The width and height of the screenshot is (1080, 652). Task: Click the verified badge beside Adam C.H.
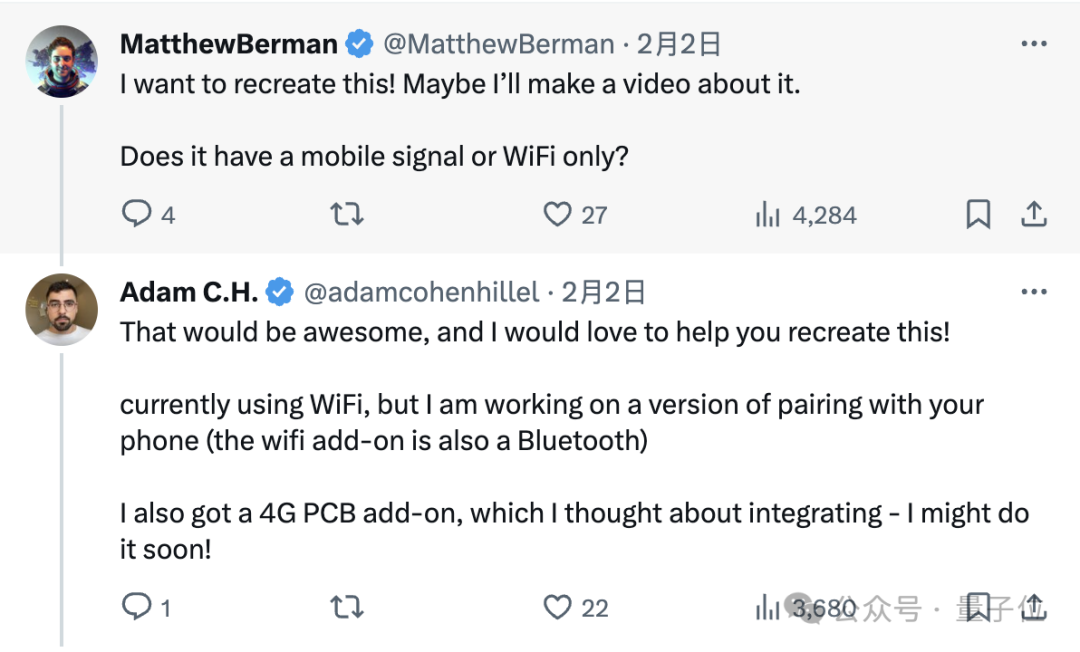click(x=281, y=292)
